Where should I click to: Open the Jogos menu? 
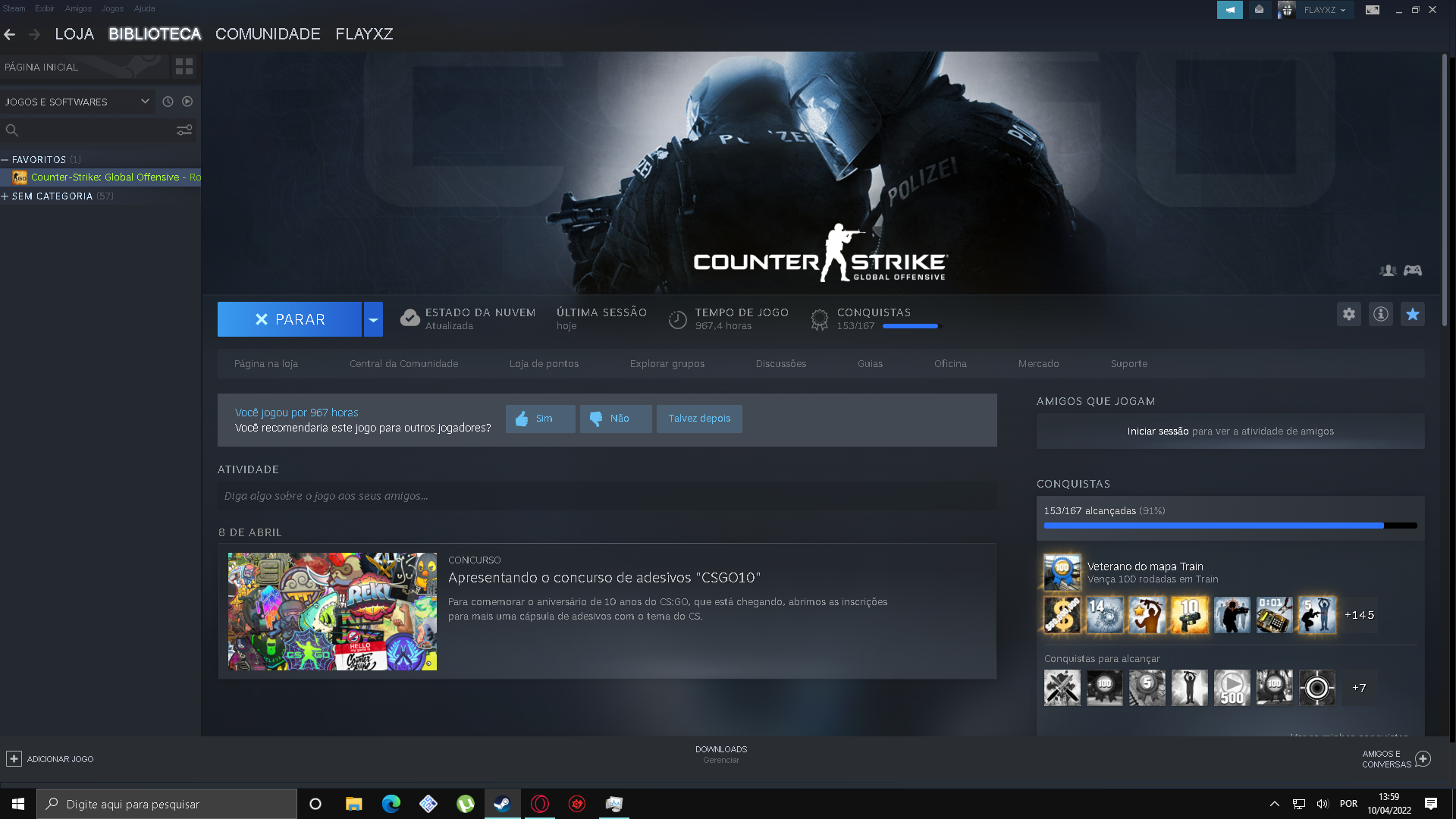pos(112,8)
